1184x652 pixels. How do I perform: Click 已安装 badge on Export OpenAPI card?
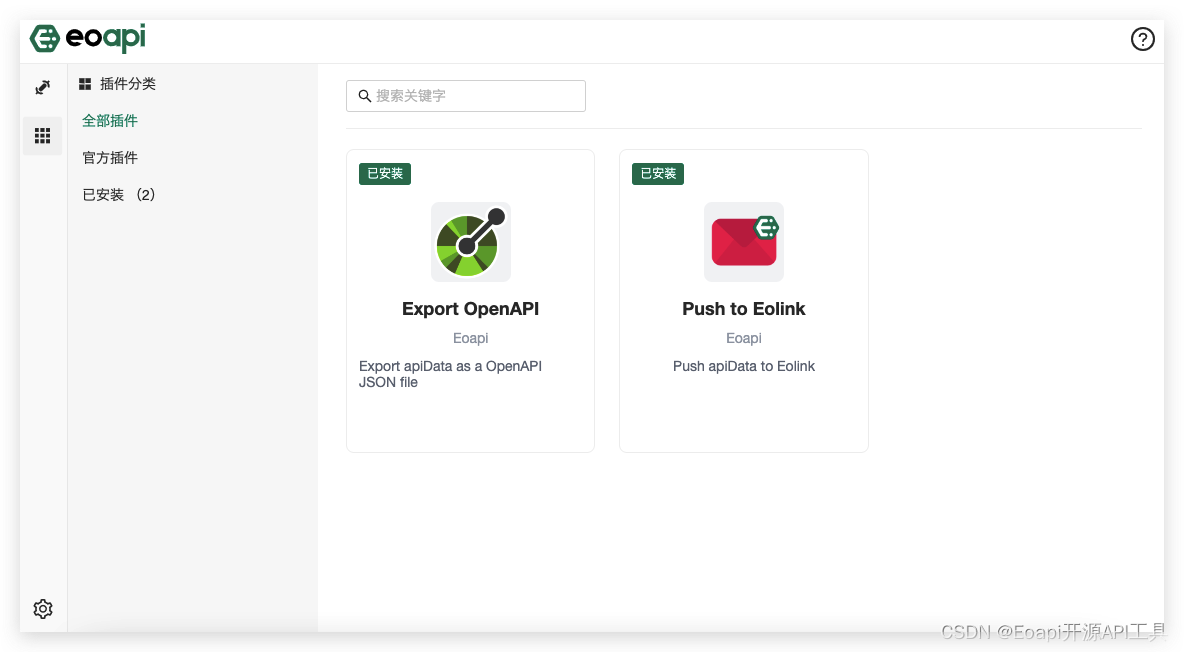tap(384, 174)
